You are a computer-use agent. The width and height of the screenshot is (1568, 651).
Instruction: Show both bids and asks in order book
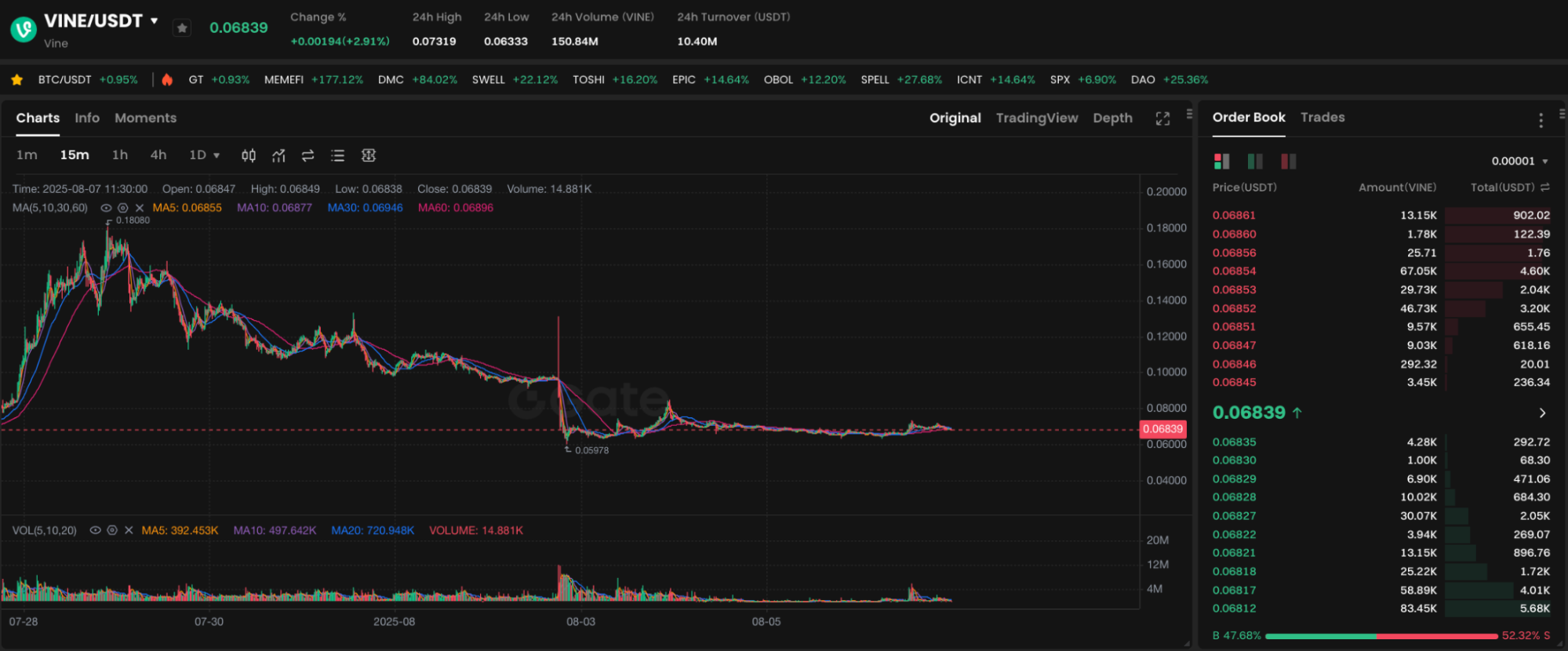click(1221, 162)
